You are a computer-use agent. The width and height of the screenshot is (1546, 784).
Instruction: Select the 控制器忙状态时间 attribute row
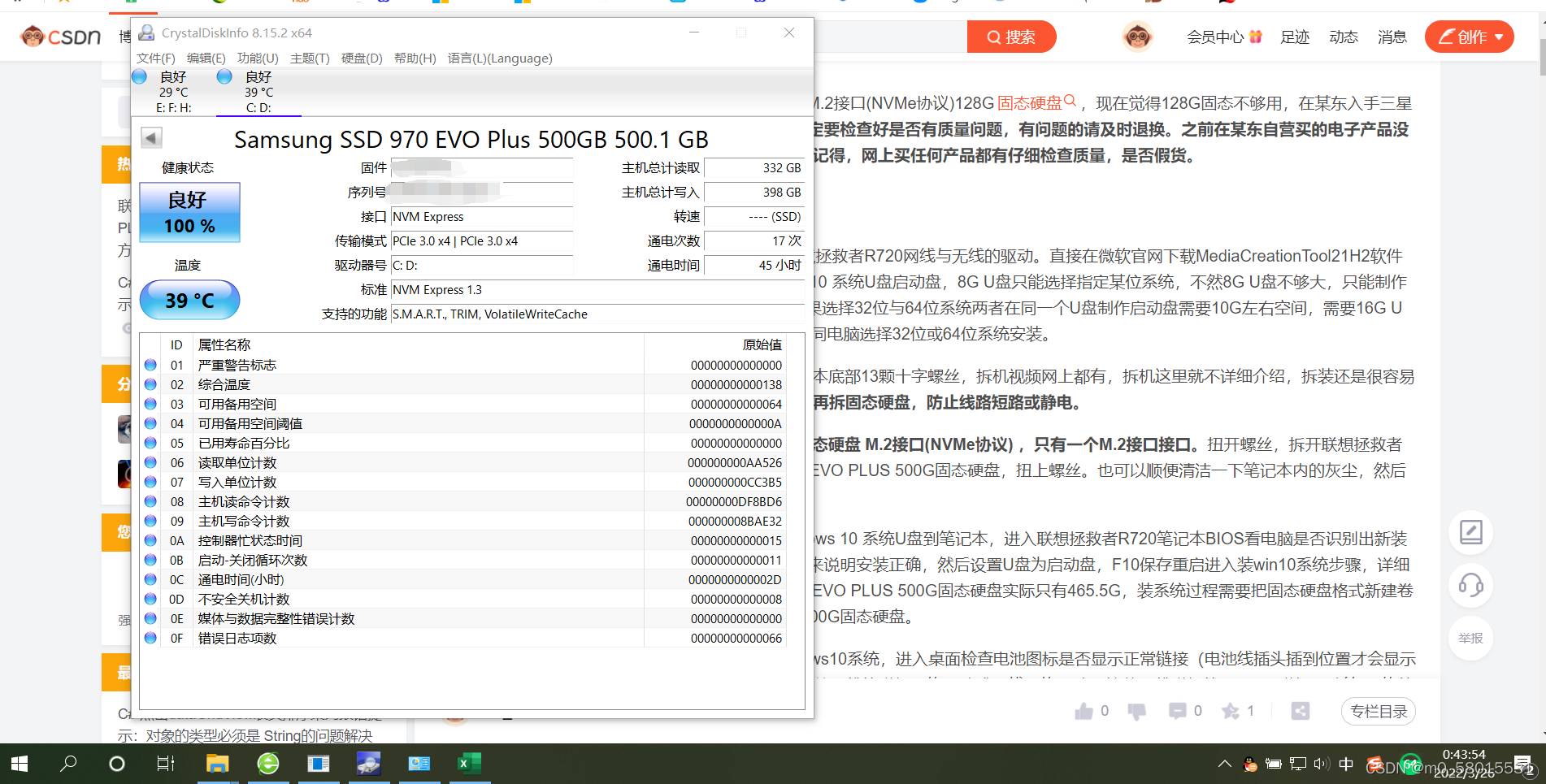(463, 540)
